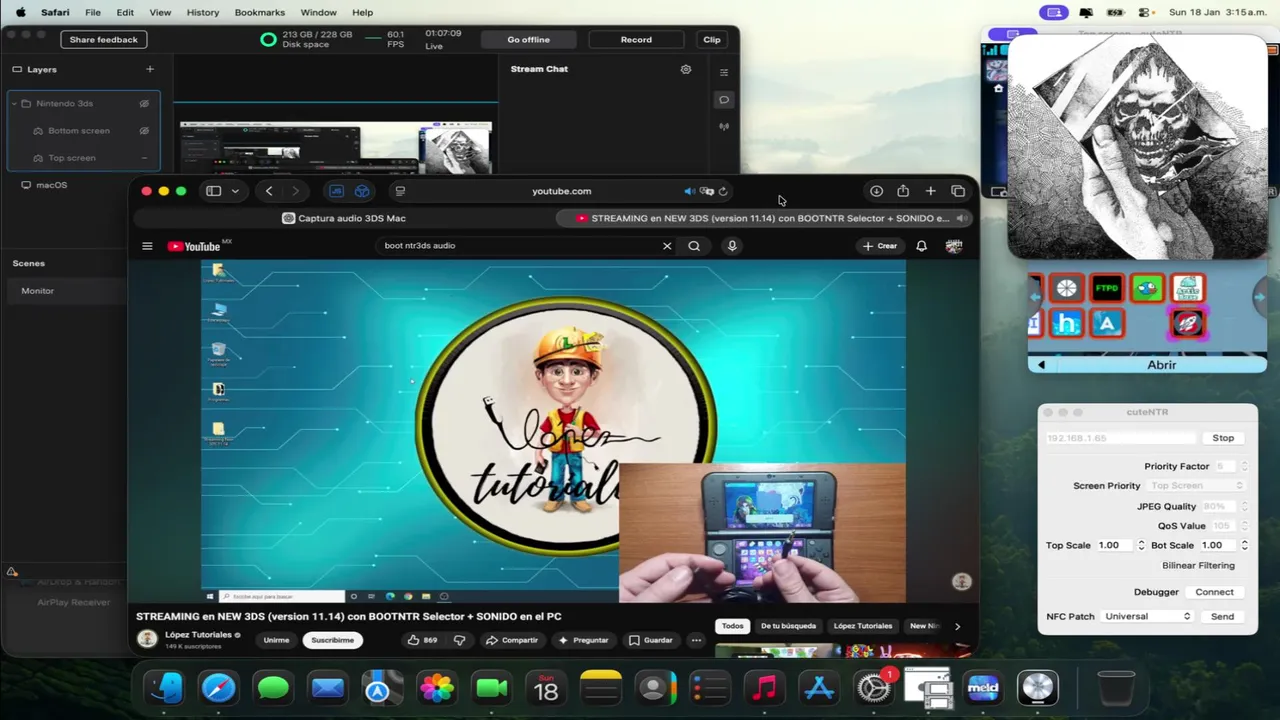
Task: Open the video more-actions ellipsis
Action: (x=696, y=640)
